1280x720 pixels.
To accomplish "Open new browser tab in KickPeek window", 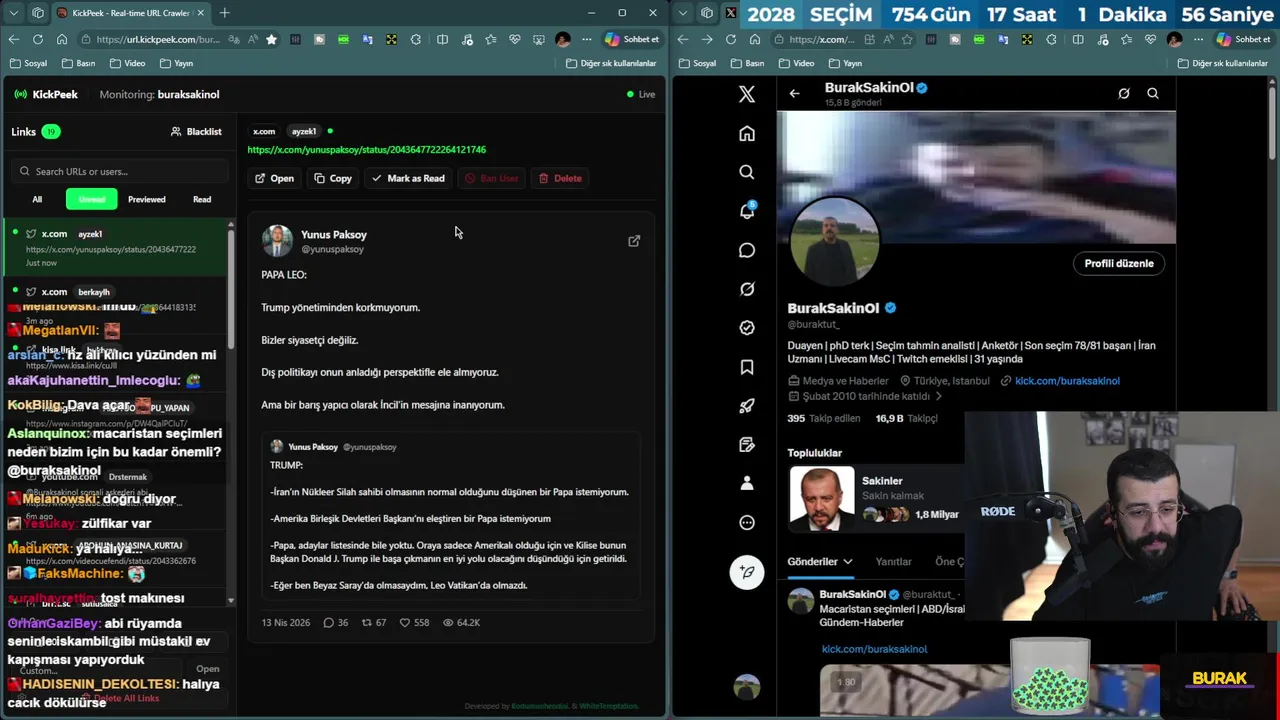I will (x=224, y=13).
